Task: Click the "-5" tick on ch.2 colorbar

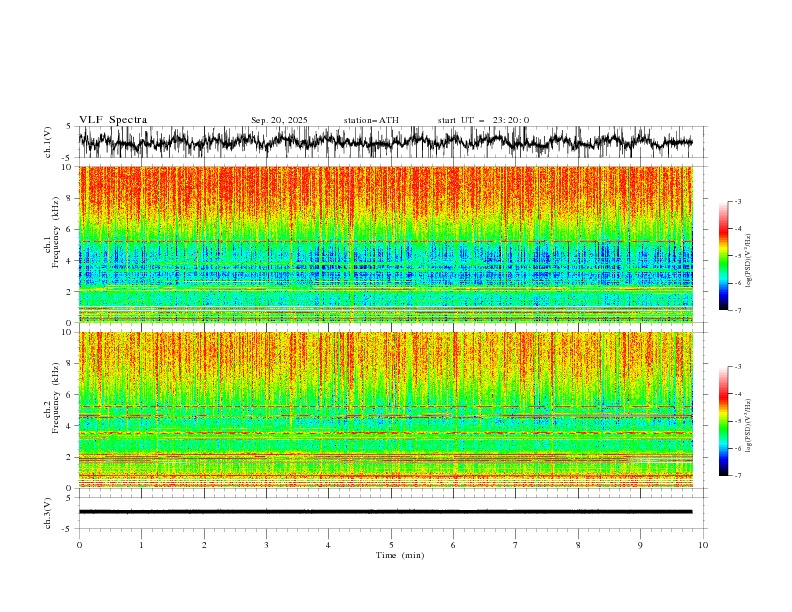Action: coord(737,421)
